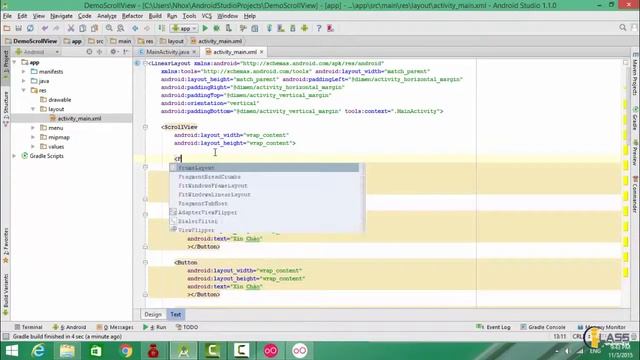
Task: Click the Paste icon in toolbar
Action: (94, 28)
